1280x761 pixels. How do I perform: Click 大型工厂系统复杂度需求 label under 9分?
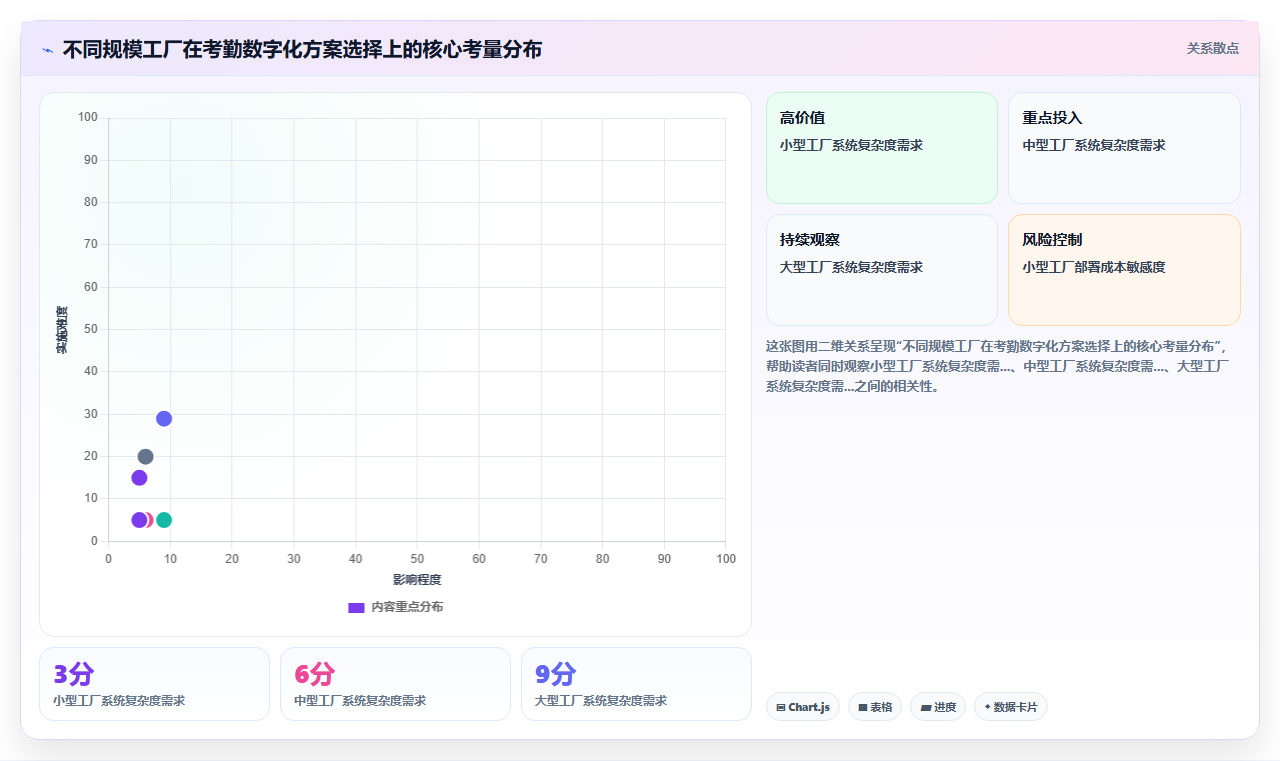pyautogui.click(x=601, y=701)
